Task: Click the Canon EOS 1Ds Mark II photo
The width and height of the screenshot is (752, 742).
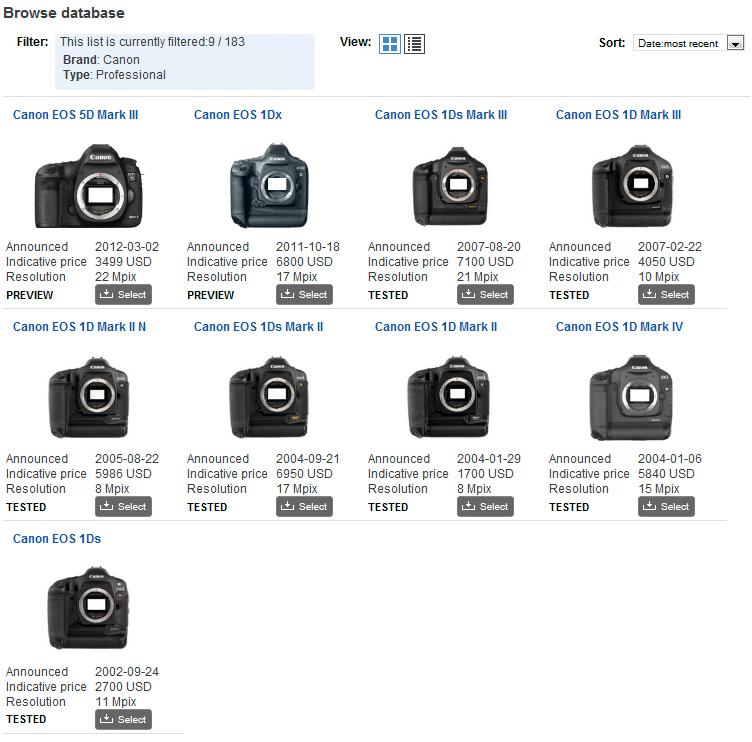Action: click(x=269, y=397)
